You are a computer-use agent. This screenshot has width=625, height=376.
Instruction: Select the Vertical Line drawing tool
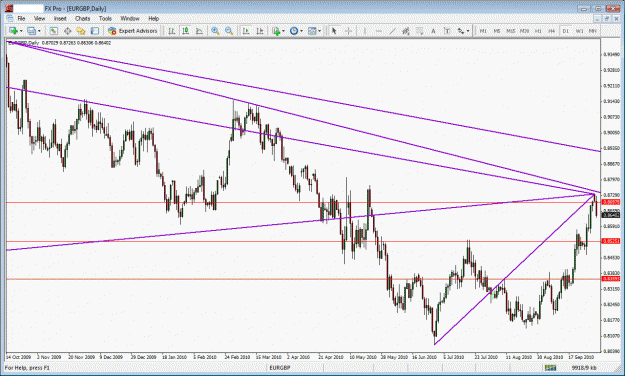[x=365, y=31]
